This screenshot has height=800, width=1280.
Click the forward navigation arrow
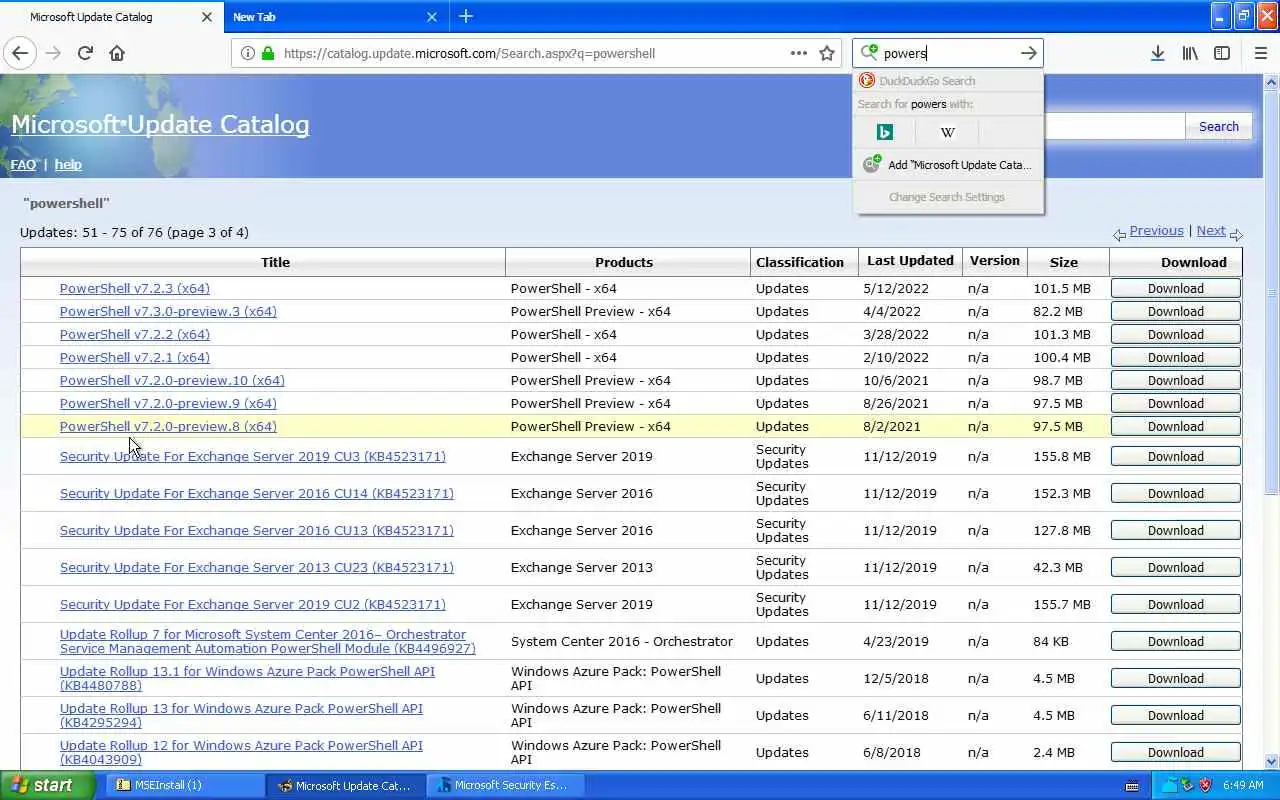53,53
